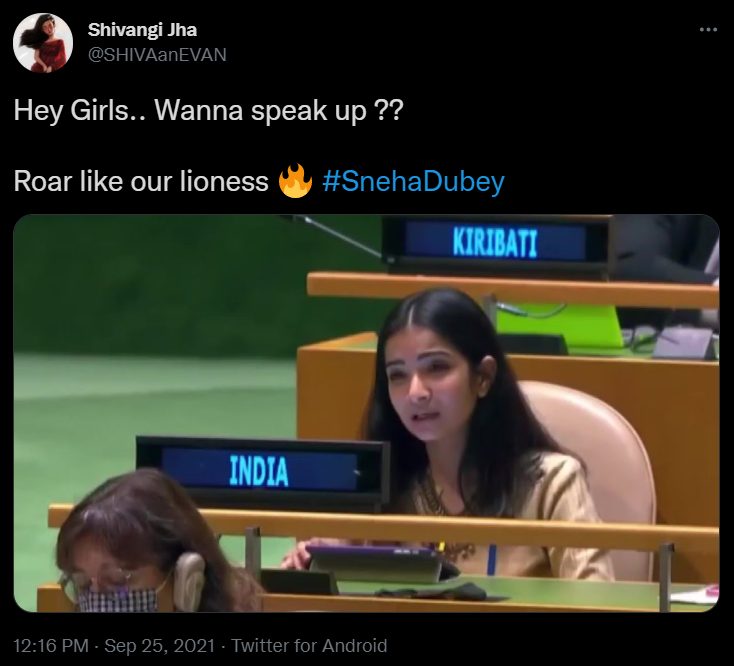Click the 12:16 PM timestamp

click(51, 645)
